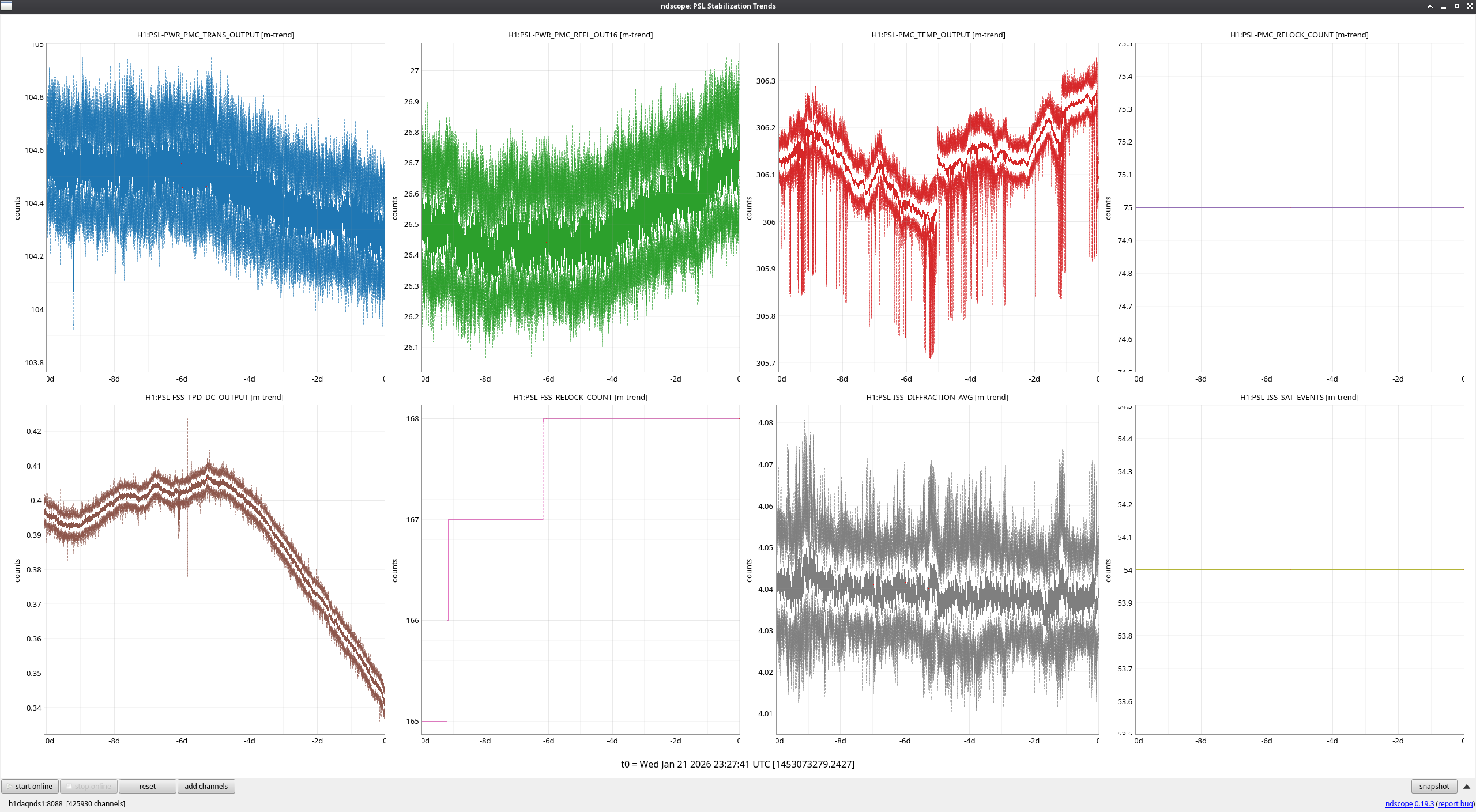Screen dimensions: 1476x812
Task: Minimize the ndscope window
Action: [1443, 6]
